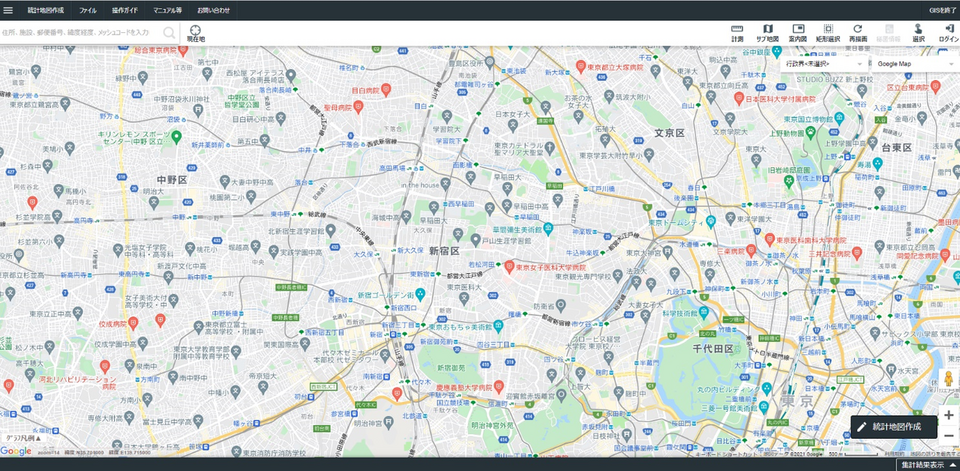Open the 行政界<未選択> dropdown

pos(825,63)
